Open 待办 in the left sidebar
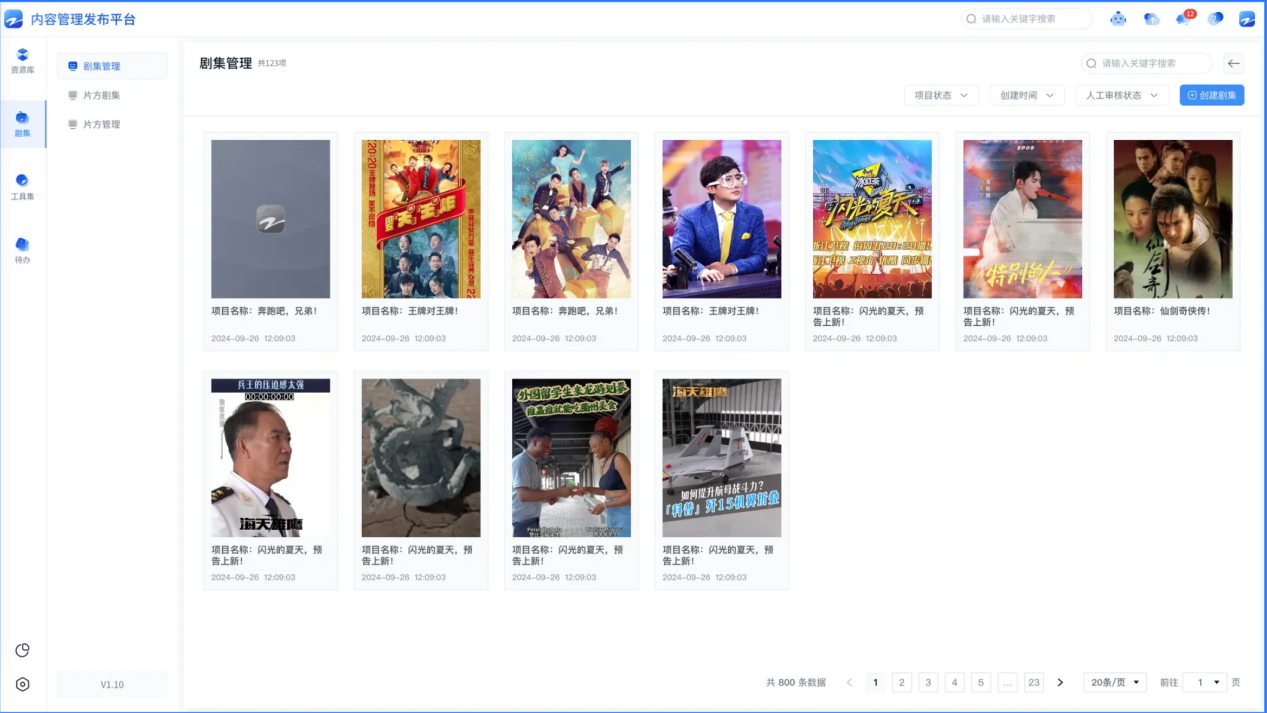This screenshot has height=713, width=1267. click(x=22, y=250)
